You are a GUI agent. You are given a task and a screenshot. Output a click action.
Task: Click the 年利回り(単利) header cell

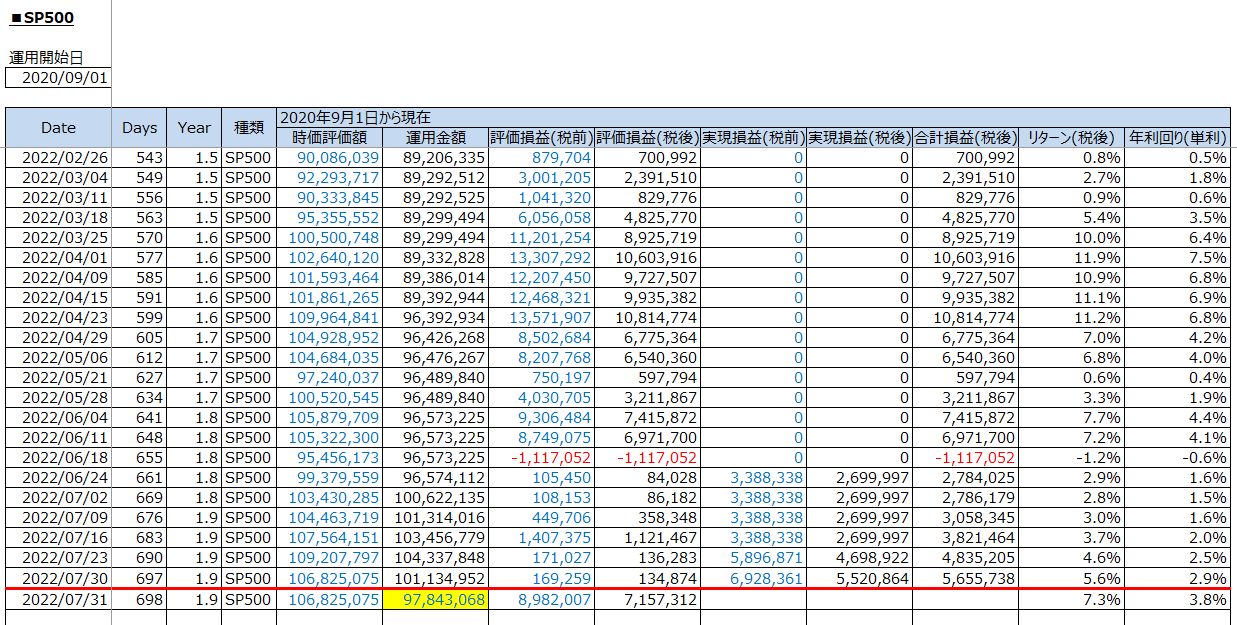1178,137
